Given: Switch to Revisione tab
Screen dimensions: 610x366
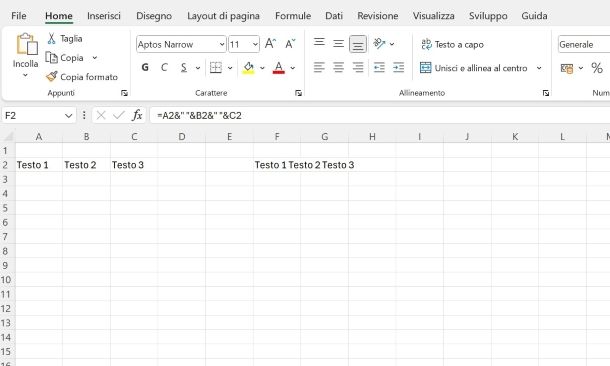Looking at the screenshot, I should coord(378,16).
